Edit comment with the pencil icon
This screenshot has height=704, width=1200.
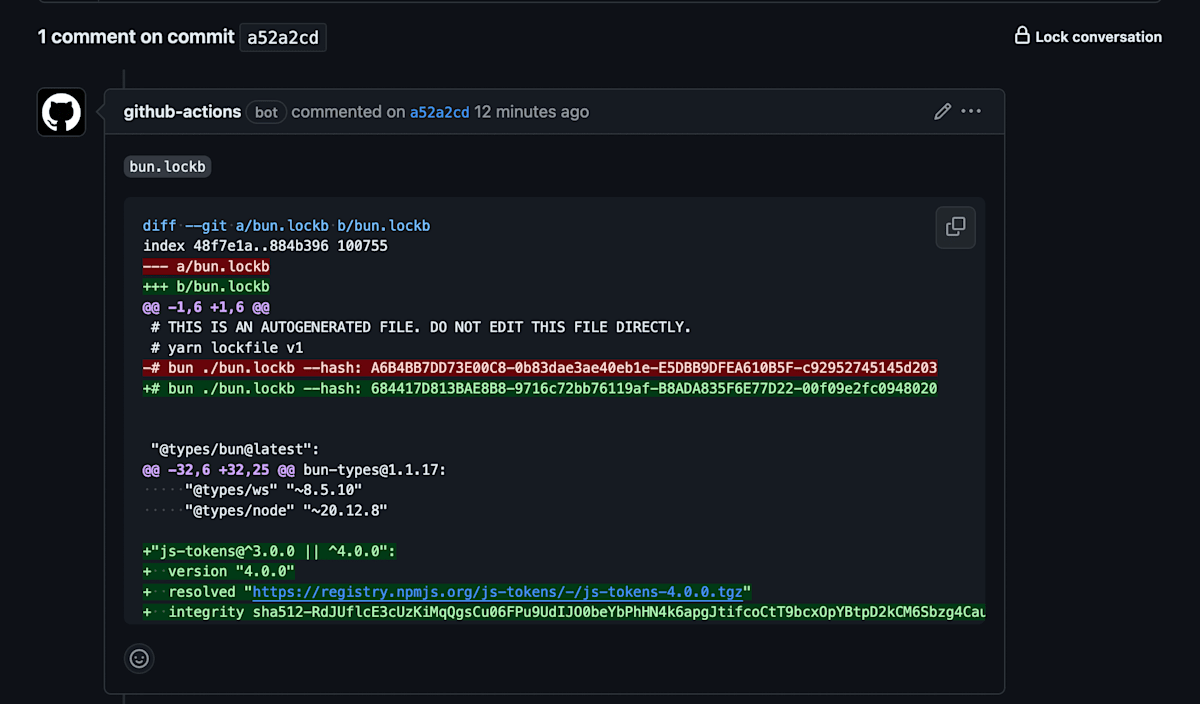(x=942, y=112)
